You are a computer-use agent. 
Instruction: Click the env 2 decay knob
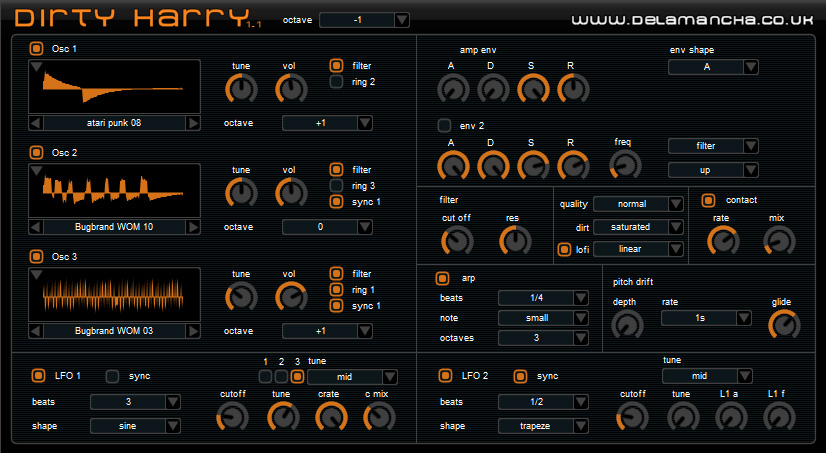click(493, 165)
